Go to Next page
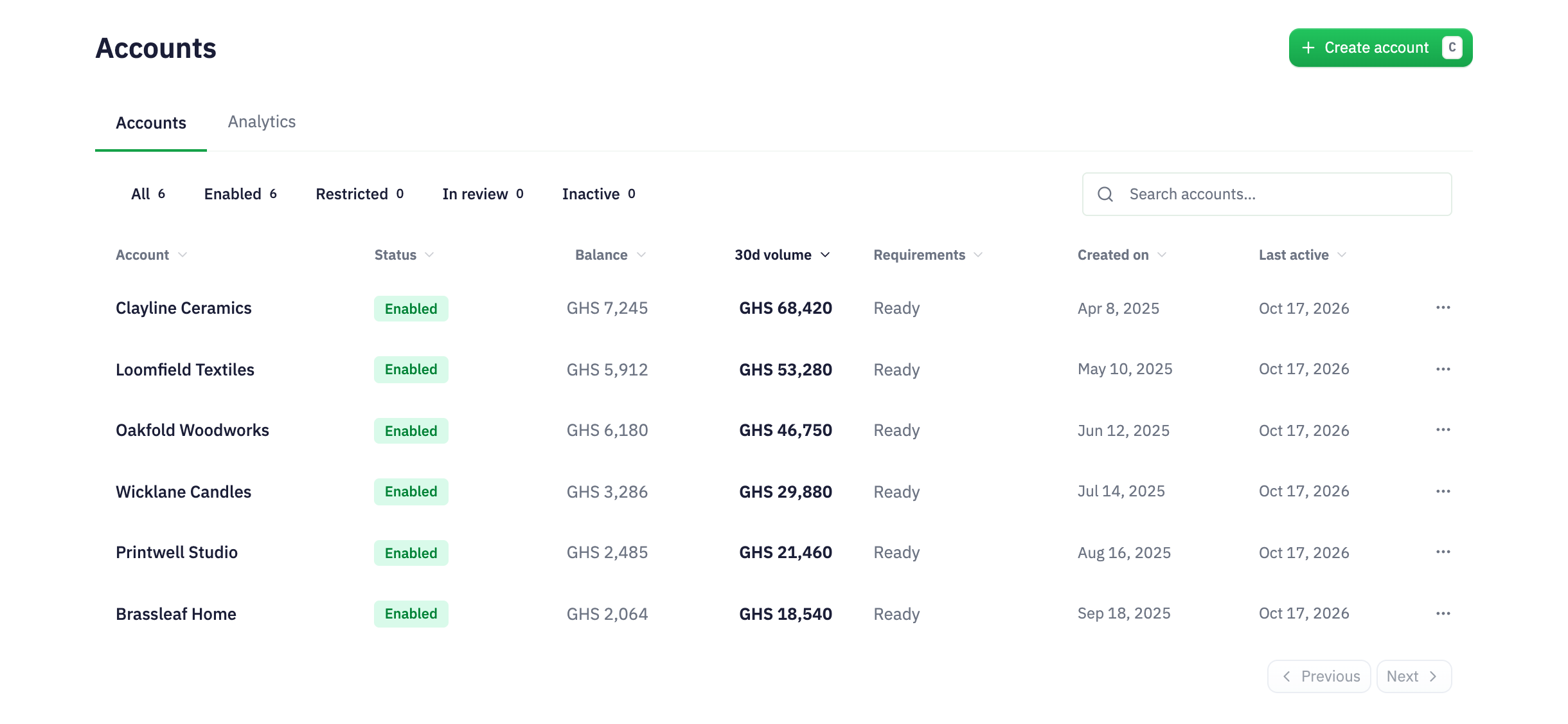1568x724 pixels. (x=1414, y=676)
